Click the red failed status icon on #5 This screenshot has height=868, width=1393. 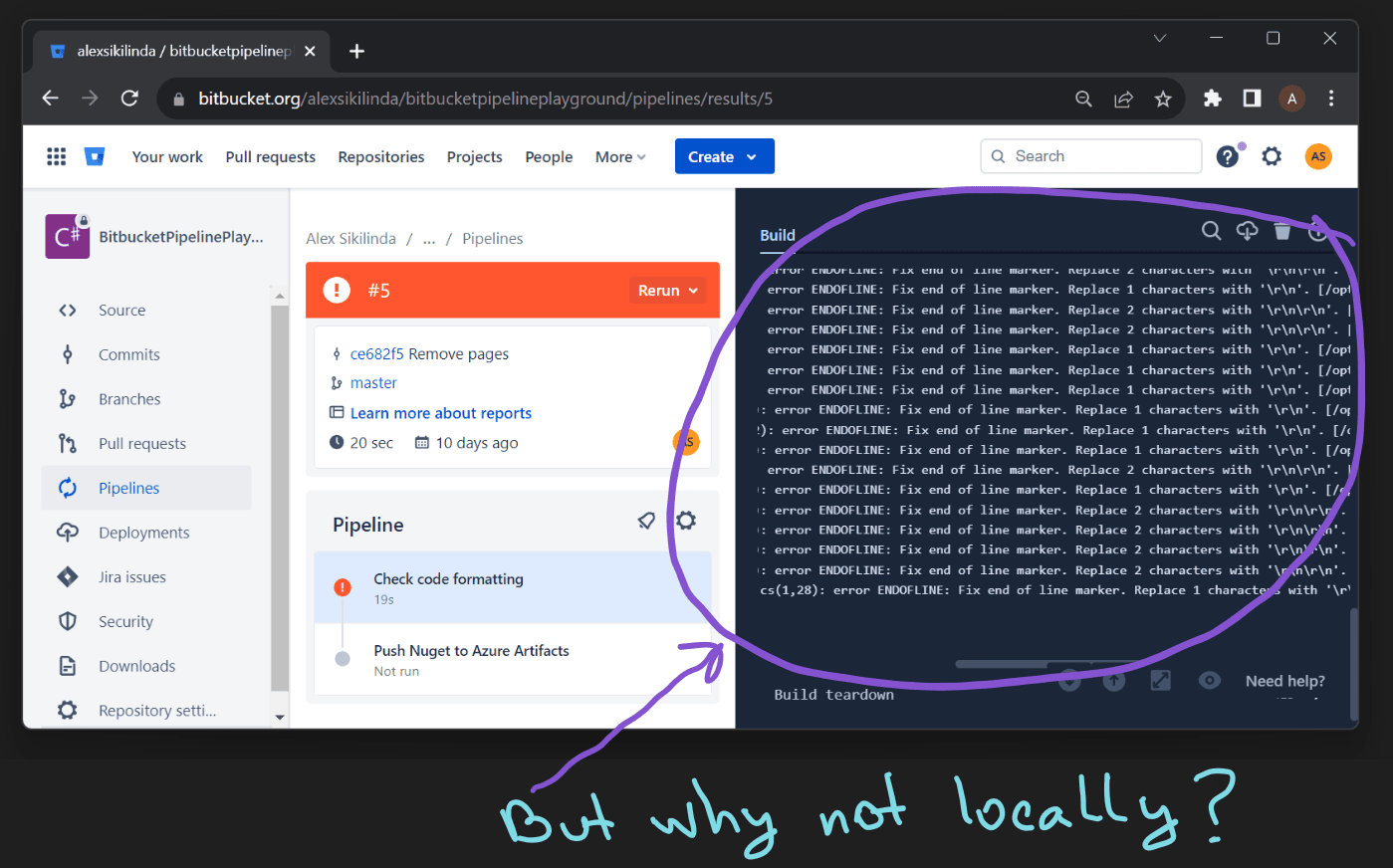click(337, 290)
